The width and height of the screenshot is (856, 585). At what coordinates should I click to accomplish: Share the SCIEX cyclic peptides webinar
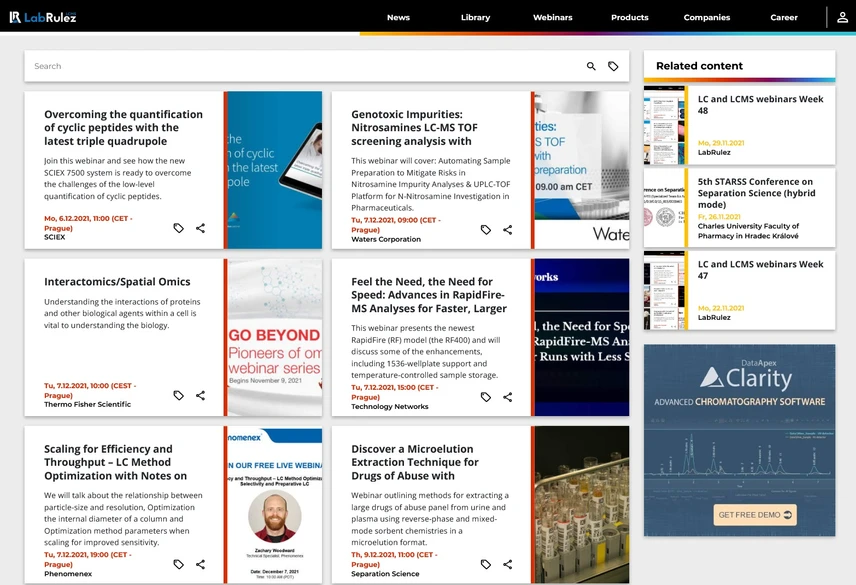pos(200,228)
